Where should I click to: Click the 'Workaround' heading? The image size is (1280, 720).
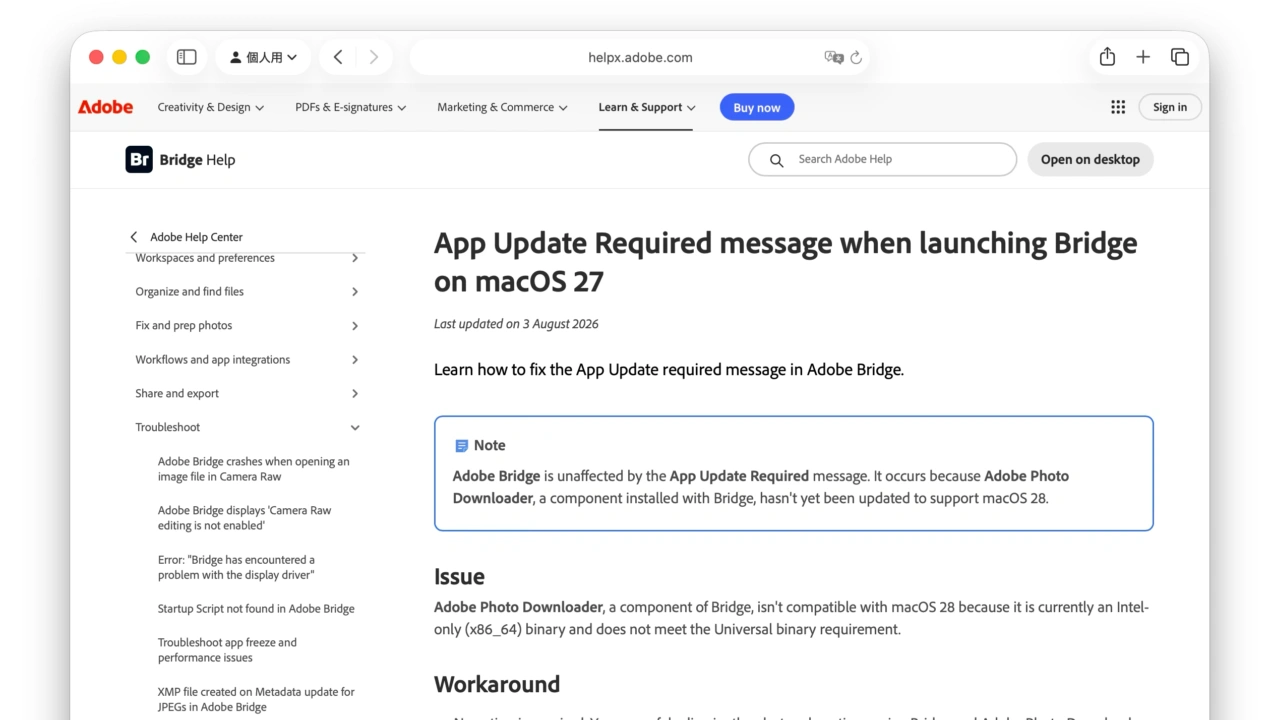point(497,685)
